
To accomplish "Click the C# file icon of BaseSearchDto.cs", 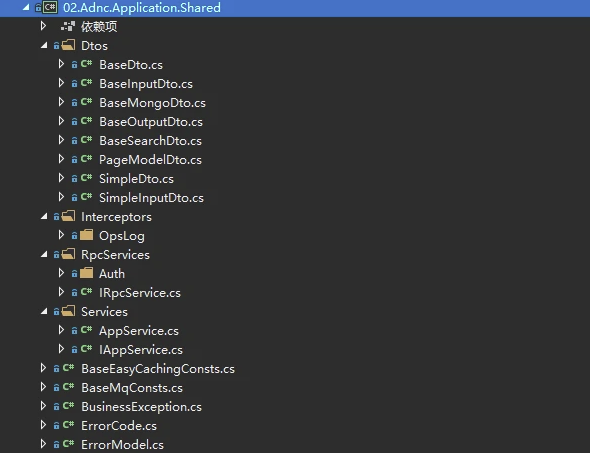I will (87, 140).
